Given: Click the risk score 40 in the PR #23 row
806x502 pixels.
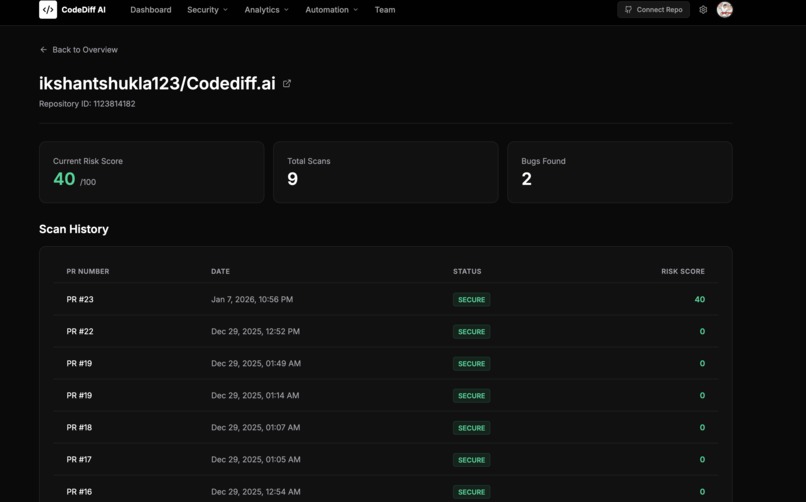Looking at the screenshot, I should tap(700, 300).
